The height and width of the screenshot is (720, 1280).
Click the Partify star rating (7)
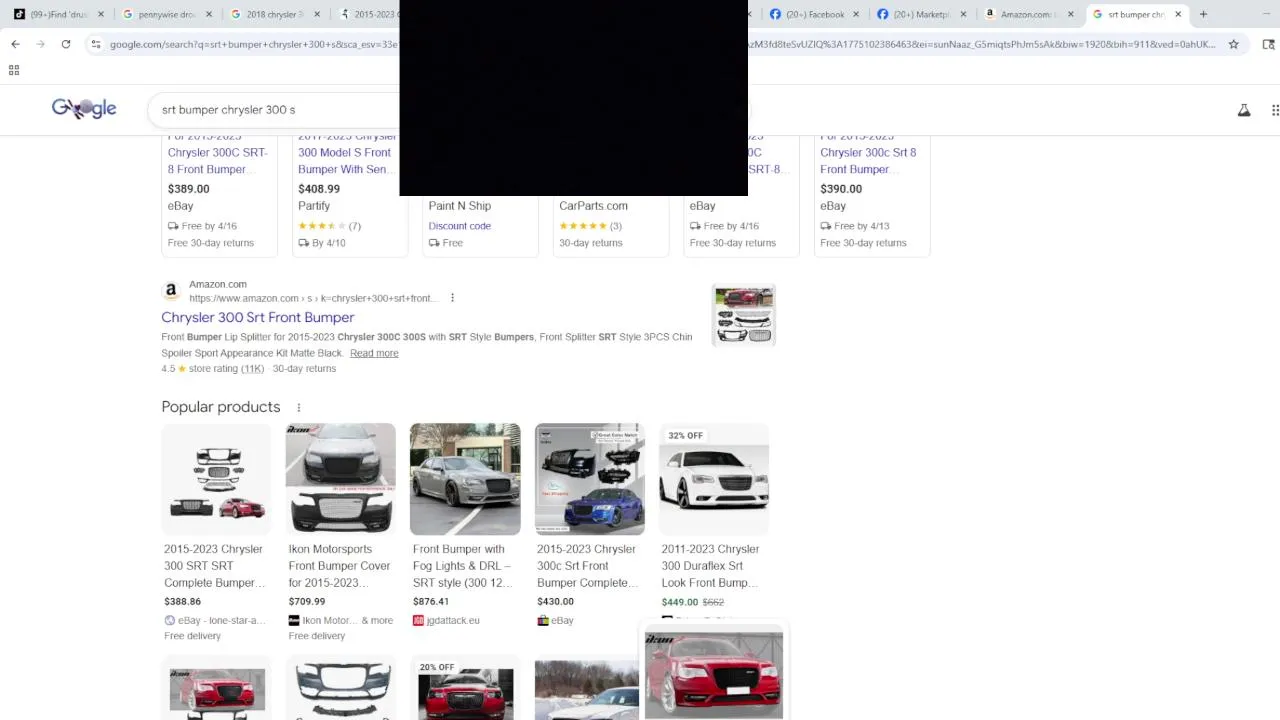(x=329, y=226)
